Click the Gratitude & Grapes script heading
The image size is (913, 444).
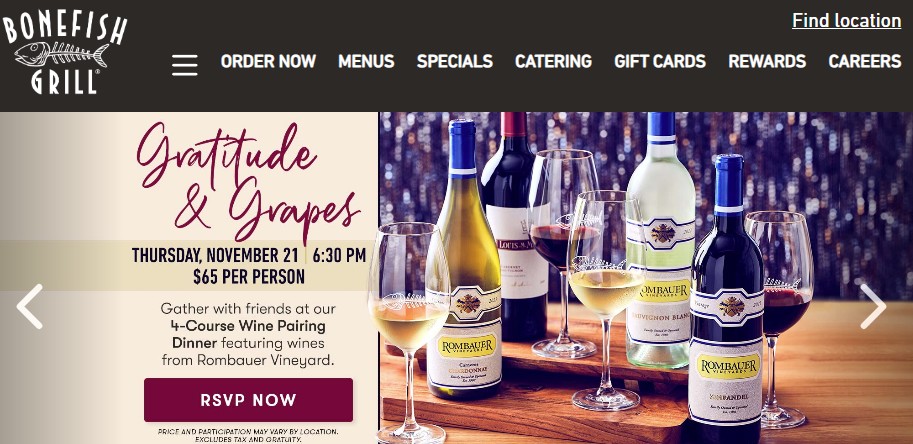[249, 182]
